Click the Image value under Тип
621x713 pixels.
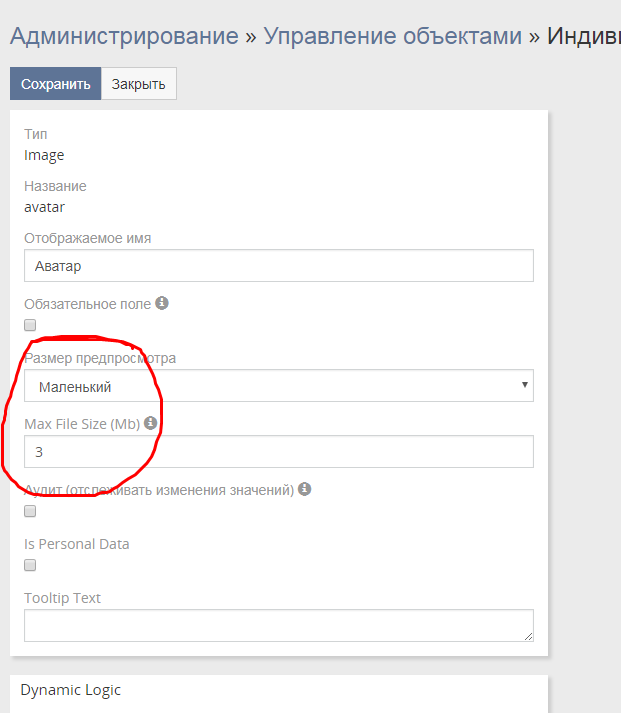[44, 155]
